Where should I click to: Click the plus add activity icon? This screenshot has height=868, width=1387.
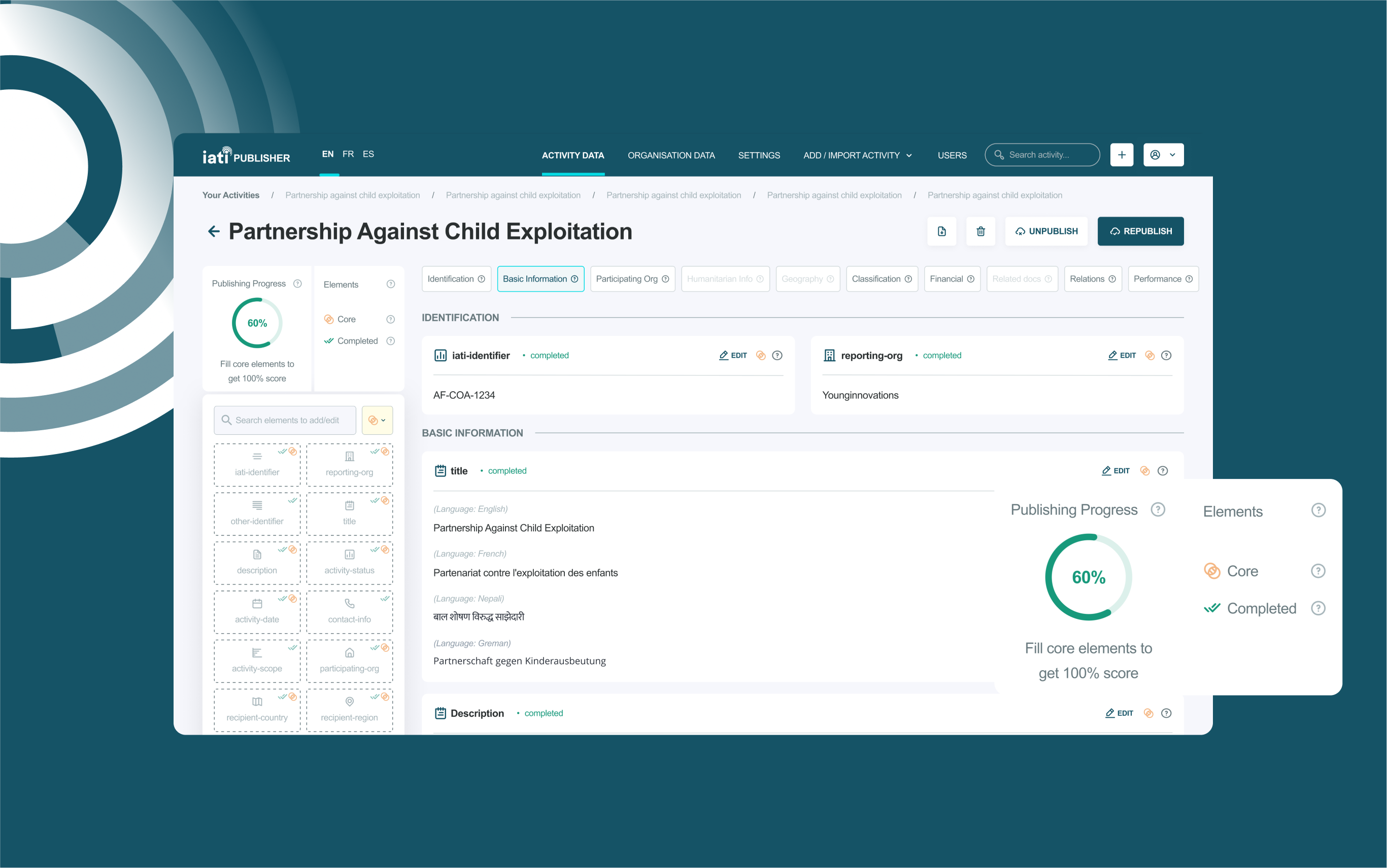pyautogui.click(x=1121, y=155)
